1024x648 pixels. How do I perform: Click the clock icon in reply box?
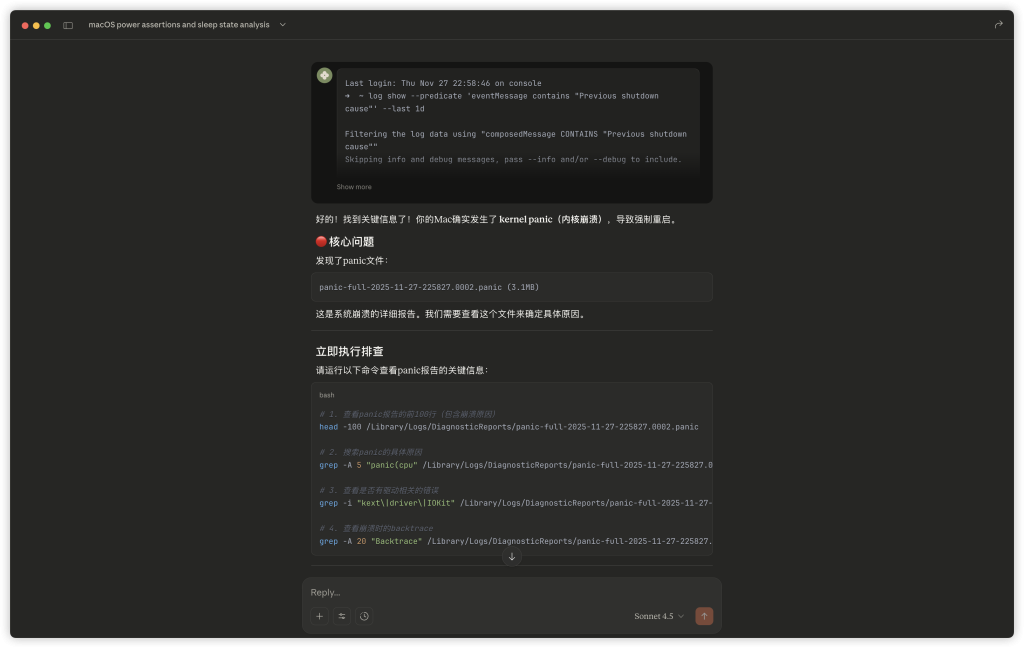coord(364,616)
